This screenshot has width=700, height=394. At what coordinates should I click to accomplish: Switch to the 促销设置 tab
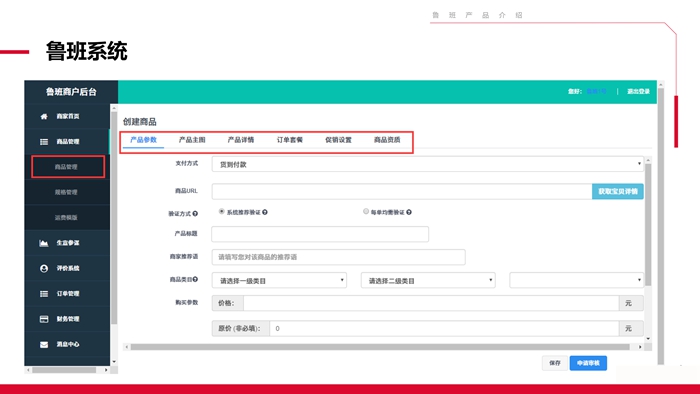click(338, 140)
